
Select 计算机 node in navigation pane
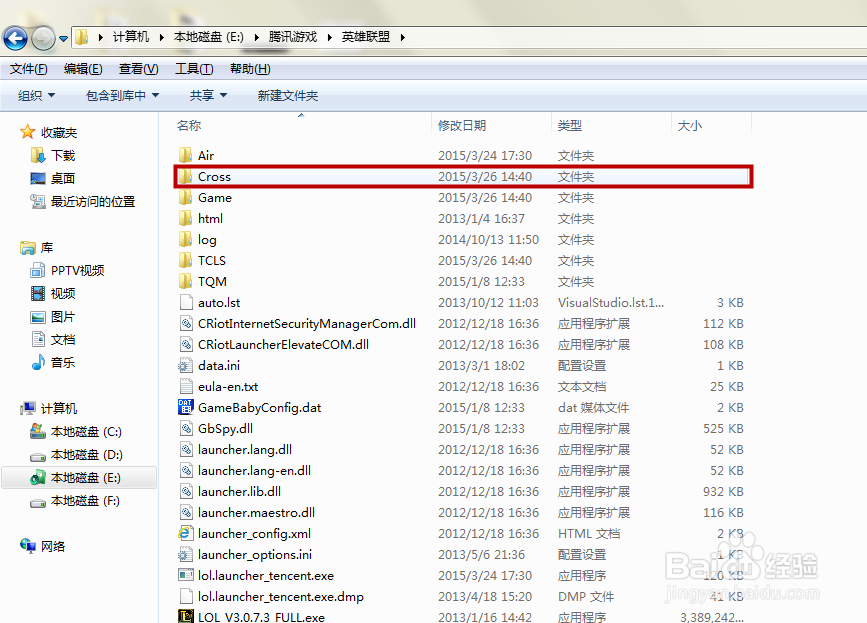tap(49, 409)
